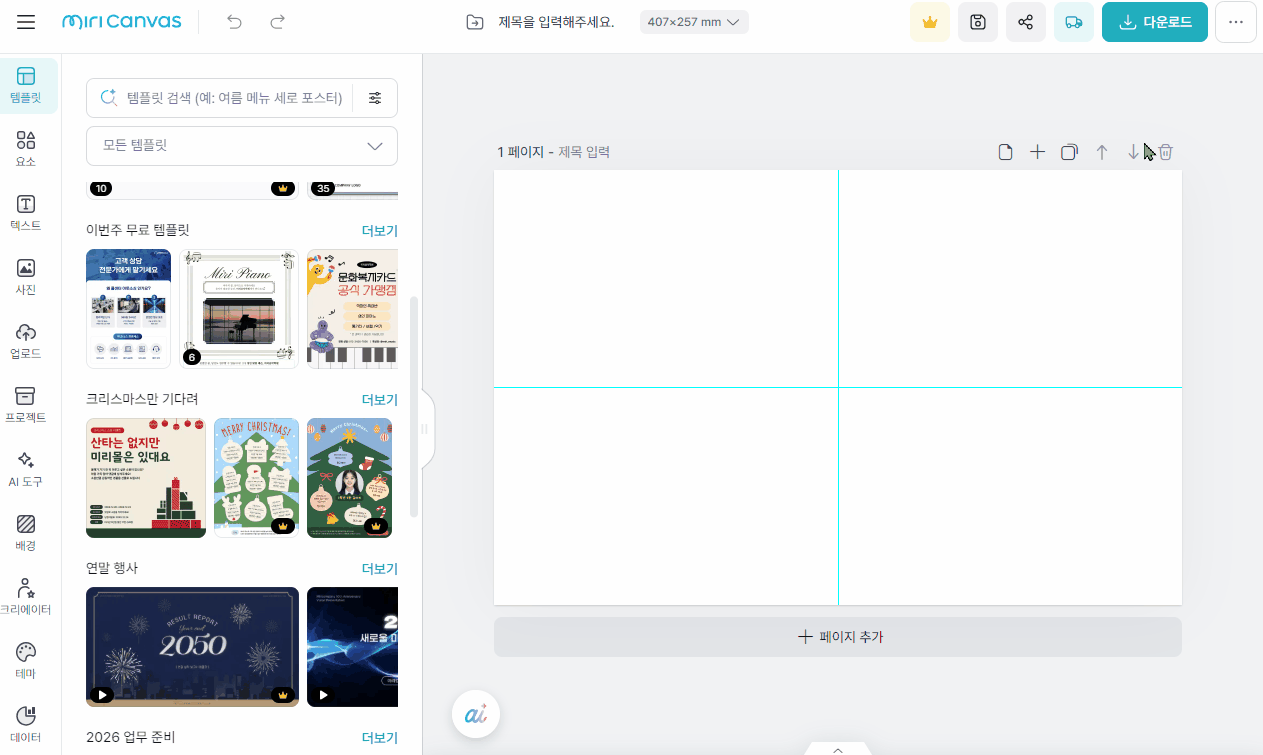Expand the chevron at the bottom of canvas

coord(837,748)
